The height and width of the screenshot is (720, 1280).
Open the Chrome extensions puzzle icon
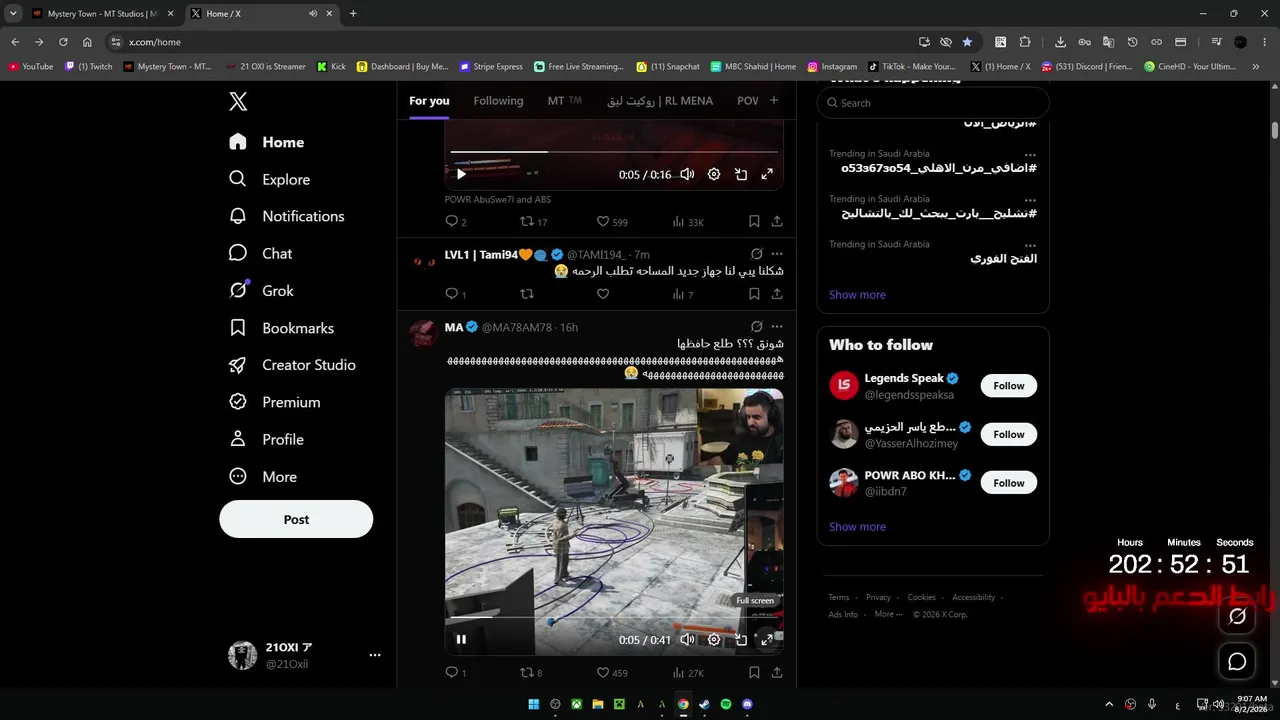[1025, 42]
